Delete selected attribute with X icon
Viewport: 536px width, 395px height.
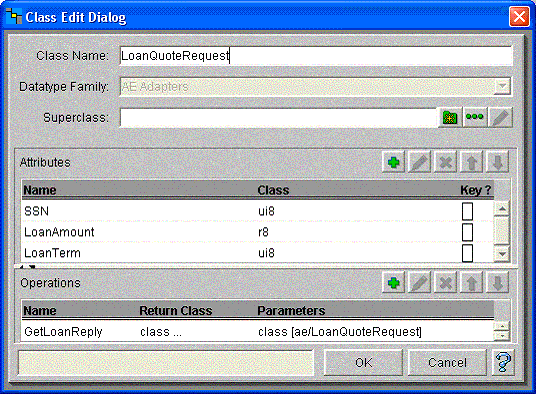[445, 162]
